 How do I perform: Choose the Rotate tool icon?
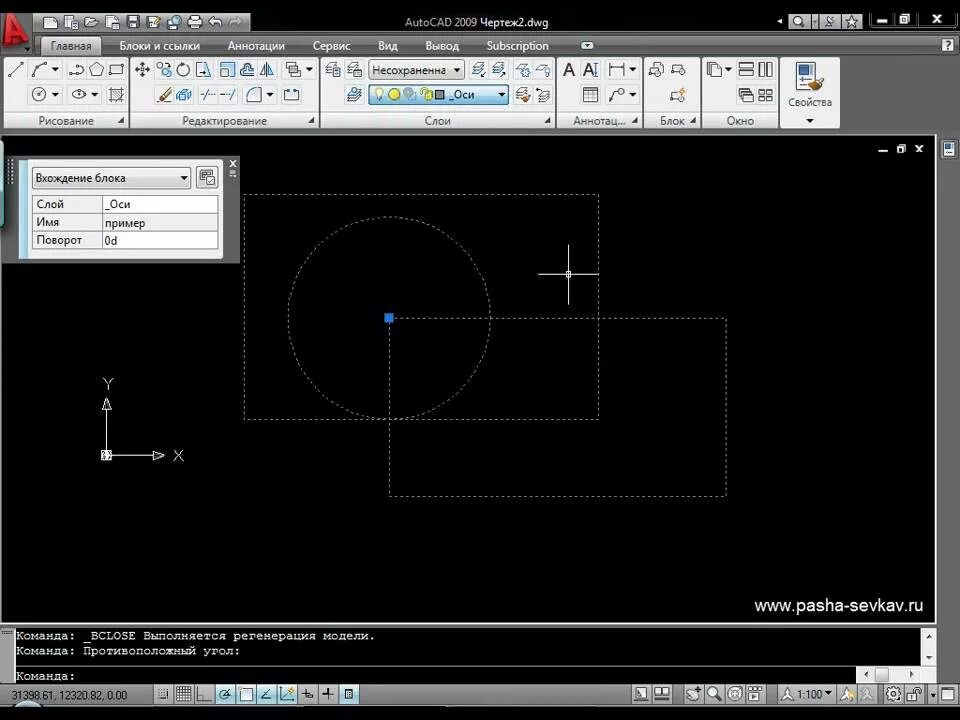183,70
